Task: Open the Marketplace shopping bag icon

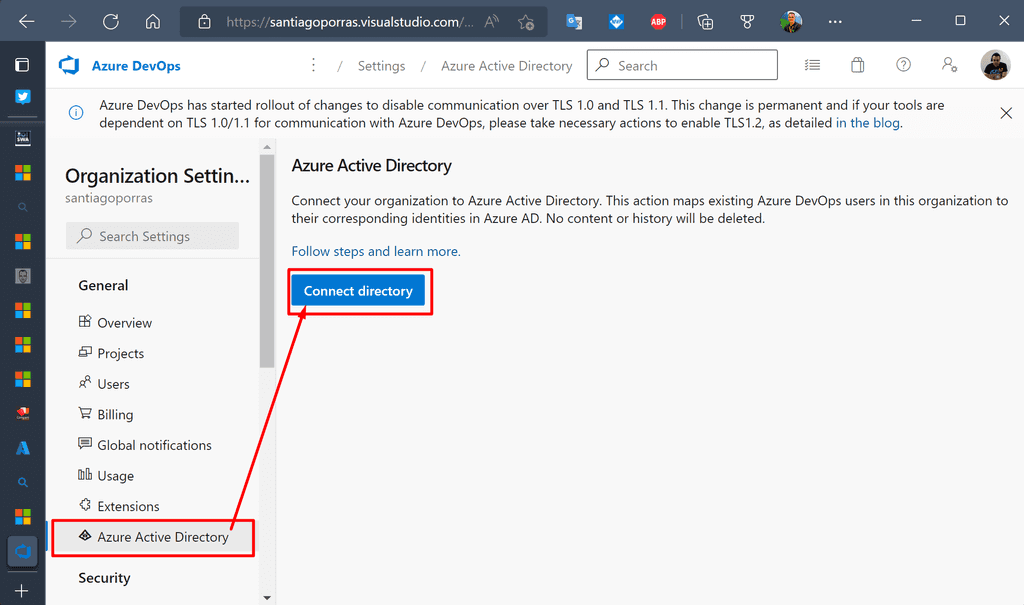Action: [x=857, y=65]
